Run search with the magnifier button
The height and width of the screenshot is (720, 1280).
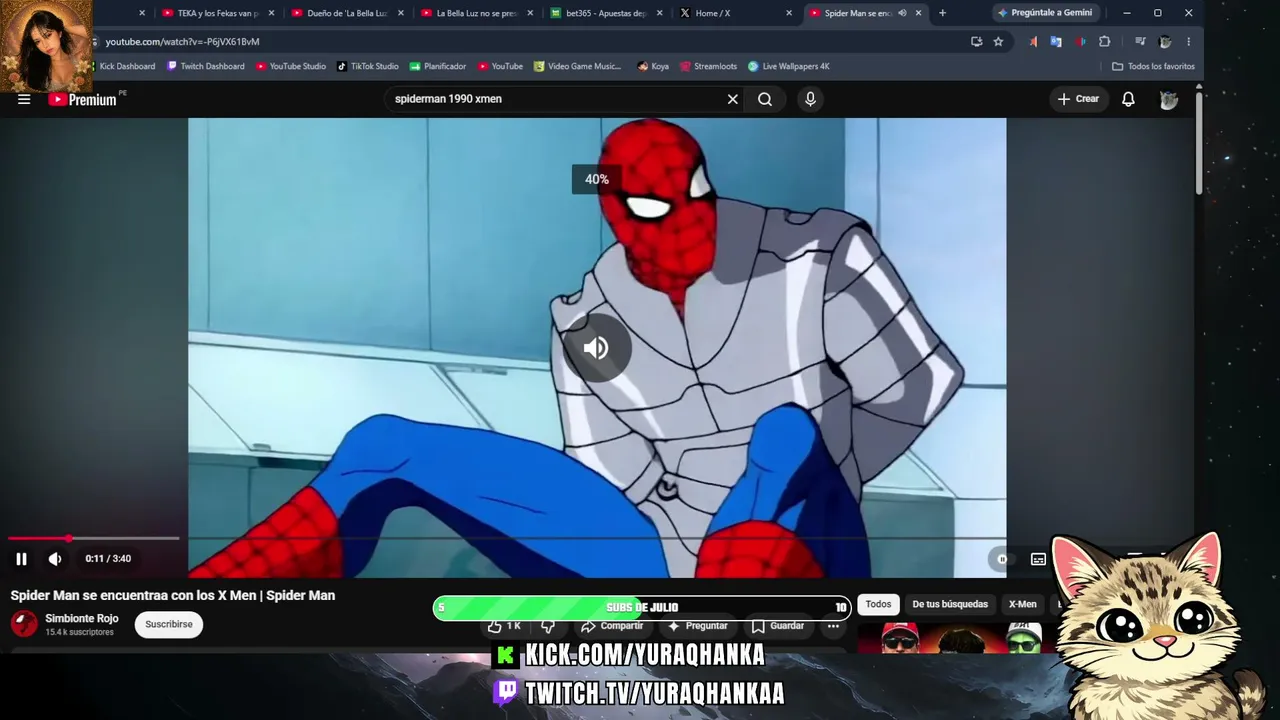pyautogui.click(x=765, y=99)
